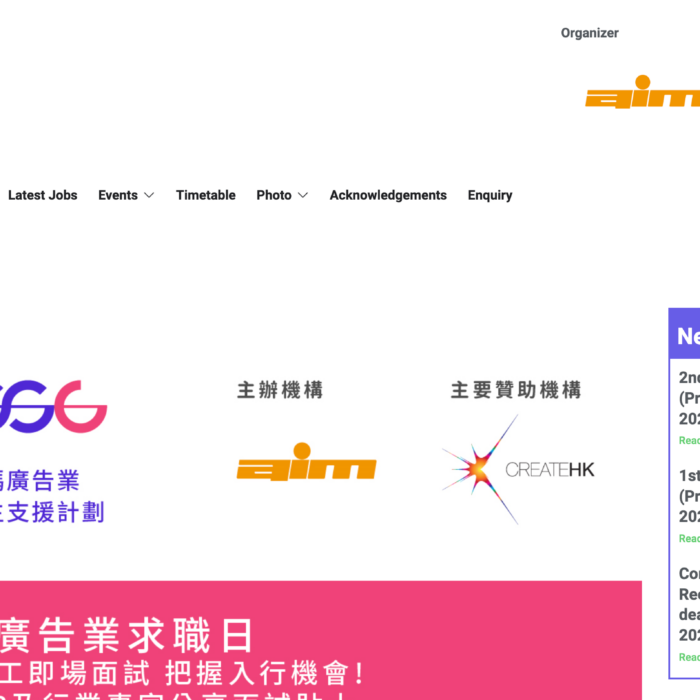Open Read more under the third news item

689,657
